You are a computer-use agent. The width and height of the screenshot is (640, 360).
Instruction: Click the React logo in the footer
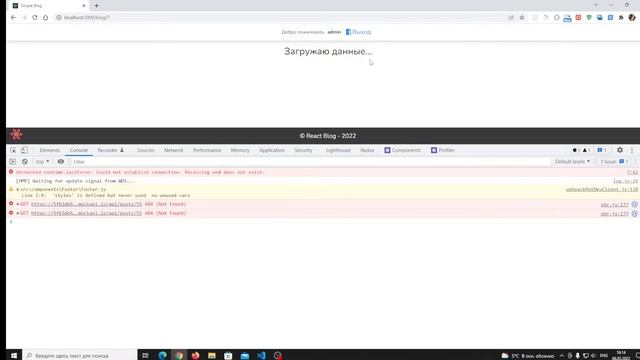pyautogui.click(x=16, y=135)
